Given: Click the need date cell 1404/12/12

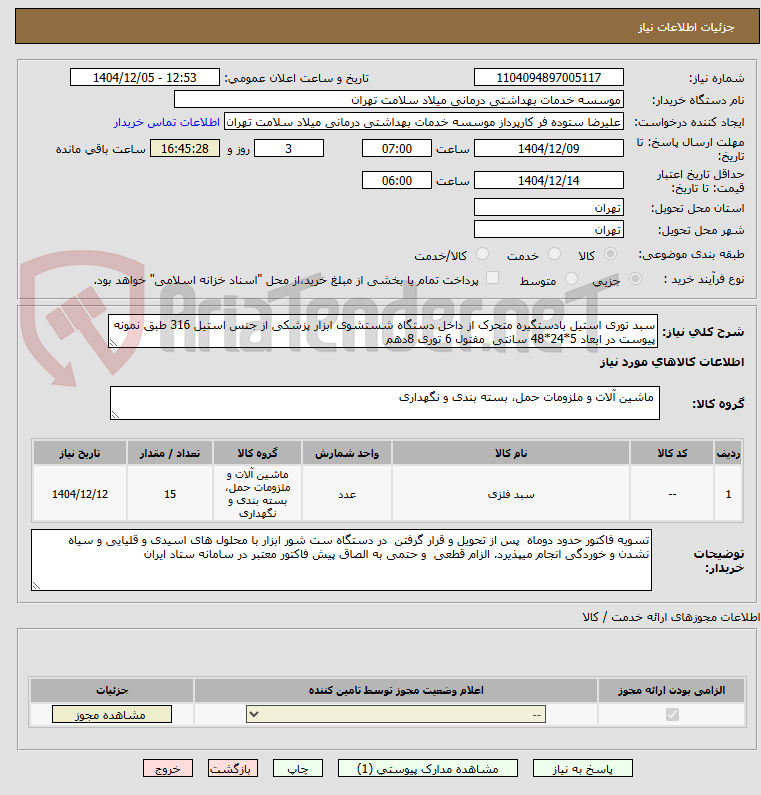Looking at the screenshot, I should pyautogui.click(x=80, y=494).
